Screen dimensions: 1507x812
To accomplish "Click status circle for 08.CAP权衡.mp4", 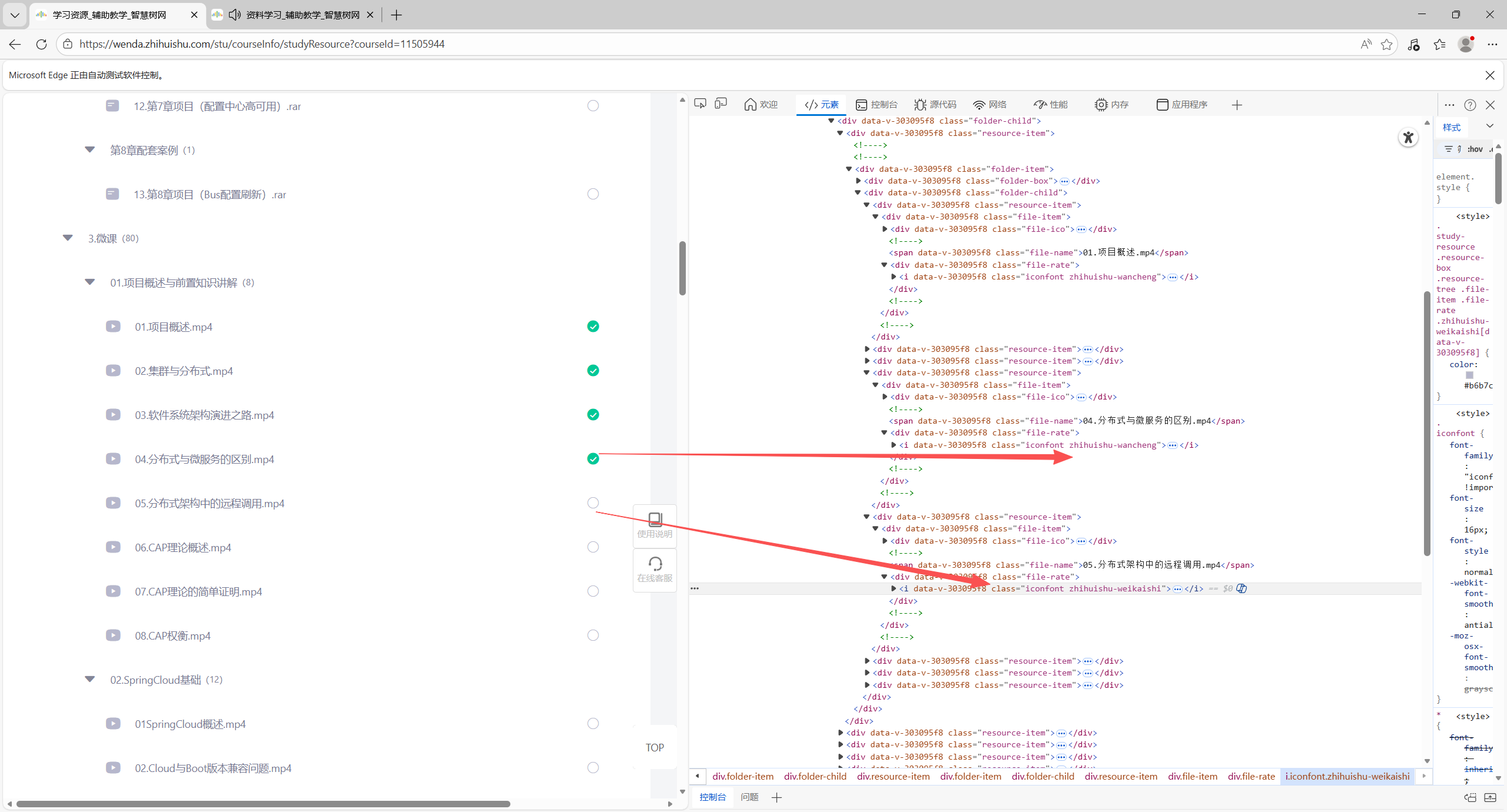I will [593, 635].
